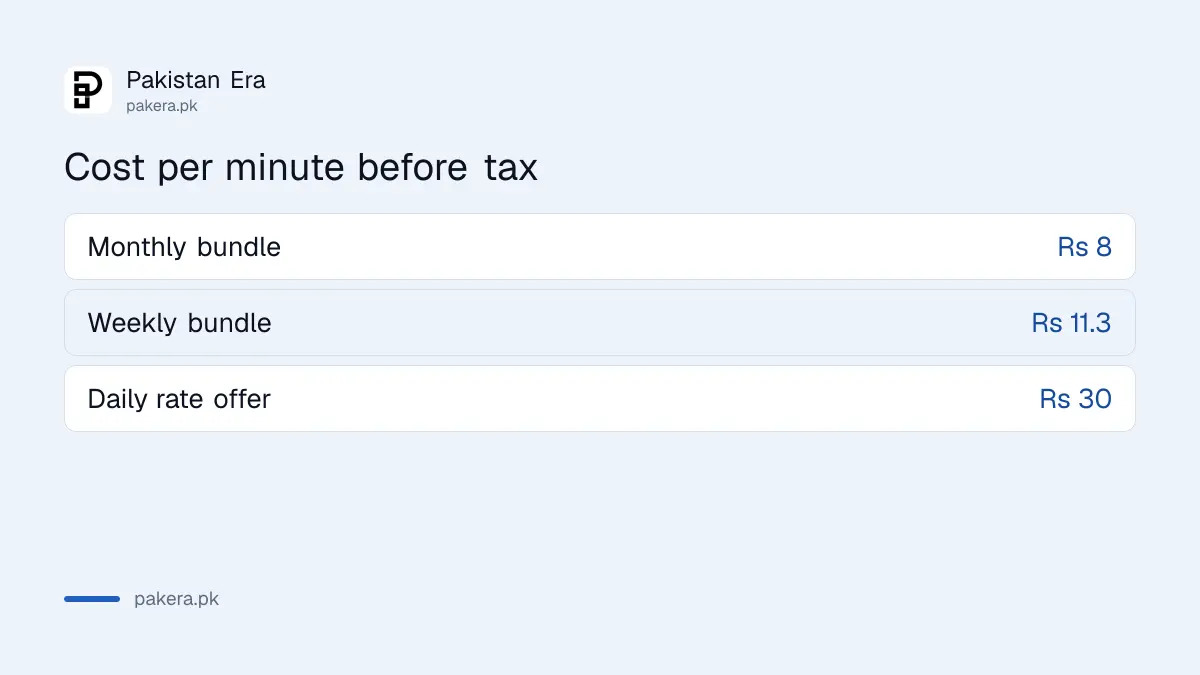The height and width of the screenshot is (675, 1200).
Task: Click the word offer in Daily rate row
Action: (242, 399)
